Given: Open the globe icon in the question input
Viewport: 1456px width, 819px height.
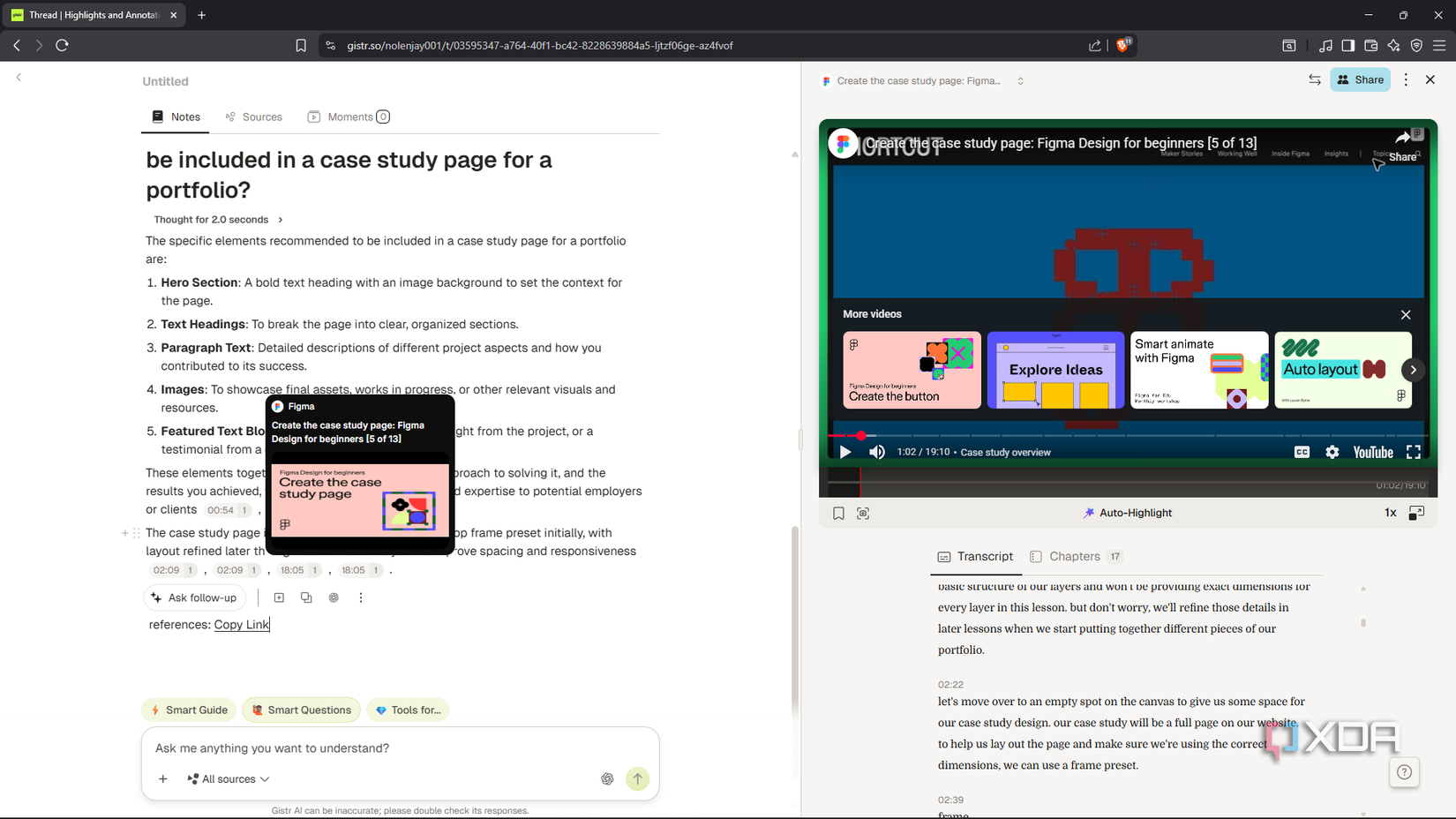Looking at the screenshot, I should click(607, 778).
